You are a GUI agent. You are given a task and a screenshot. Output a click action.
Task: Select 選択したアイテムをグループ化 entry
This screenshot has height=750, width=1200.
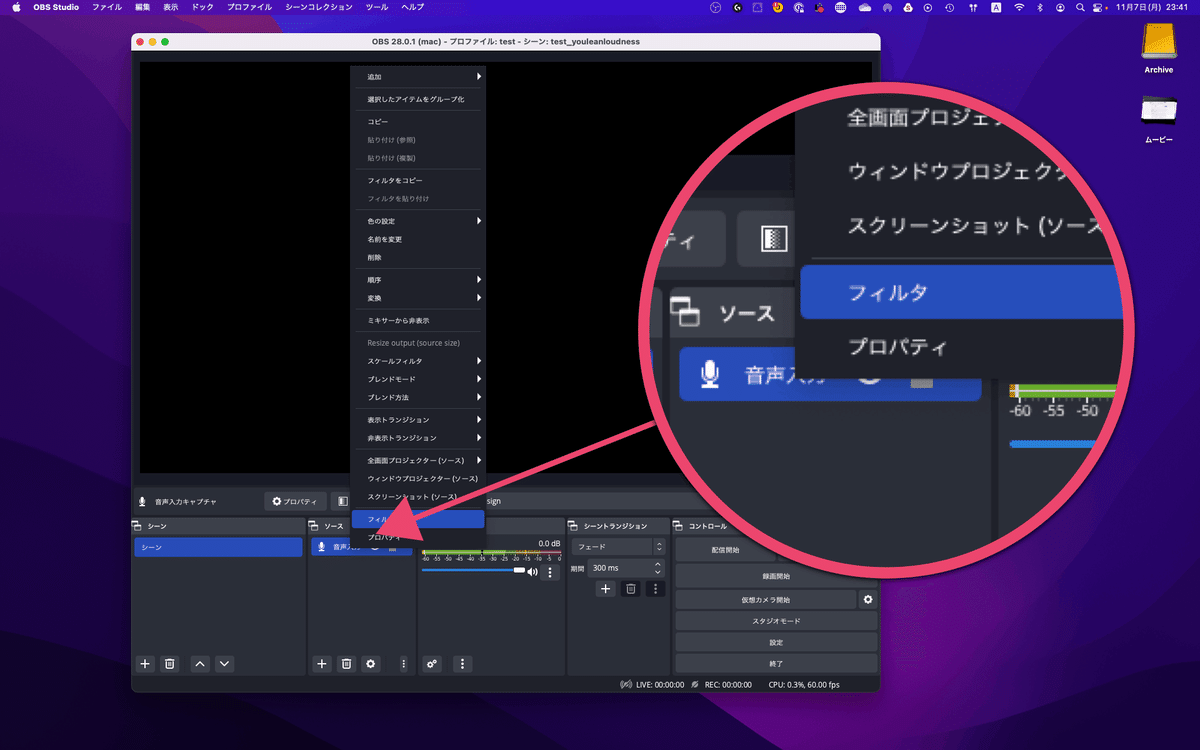click(418, 99)
